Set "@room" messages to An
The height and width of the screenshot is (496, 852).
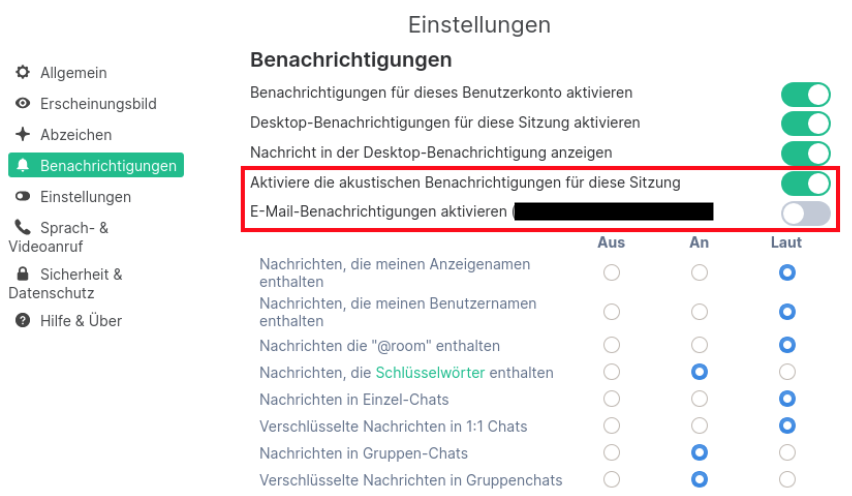point(700,345)
